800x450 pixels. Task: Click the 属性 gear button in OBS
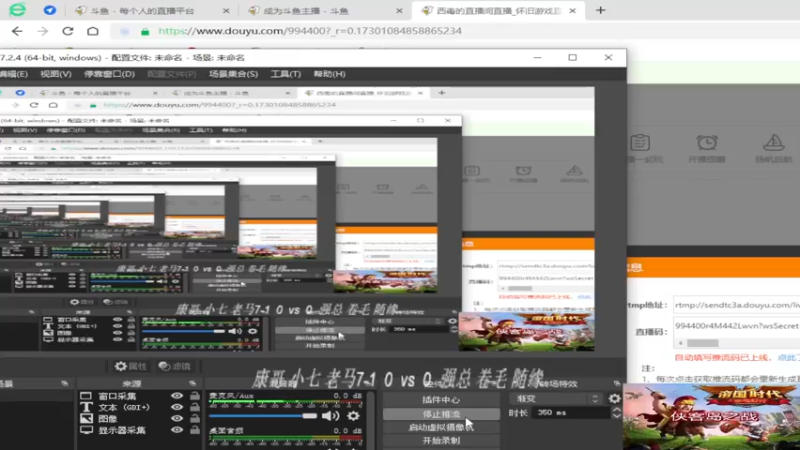coord(131,366)
